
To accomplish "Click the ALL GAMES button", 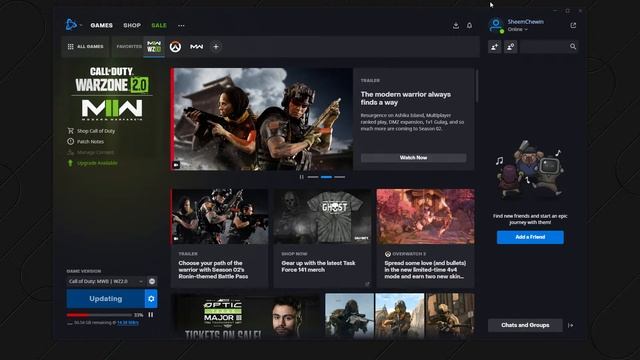I will (x=85, y=47).
